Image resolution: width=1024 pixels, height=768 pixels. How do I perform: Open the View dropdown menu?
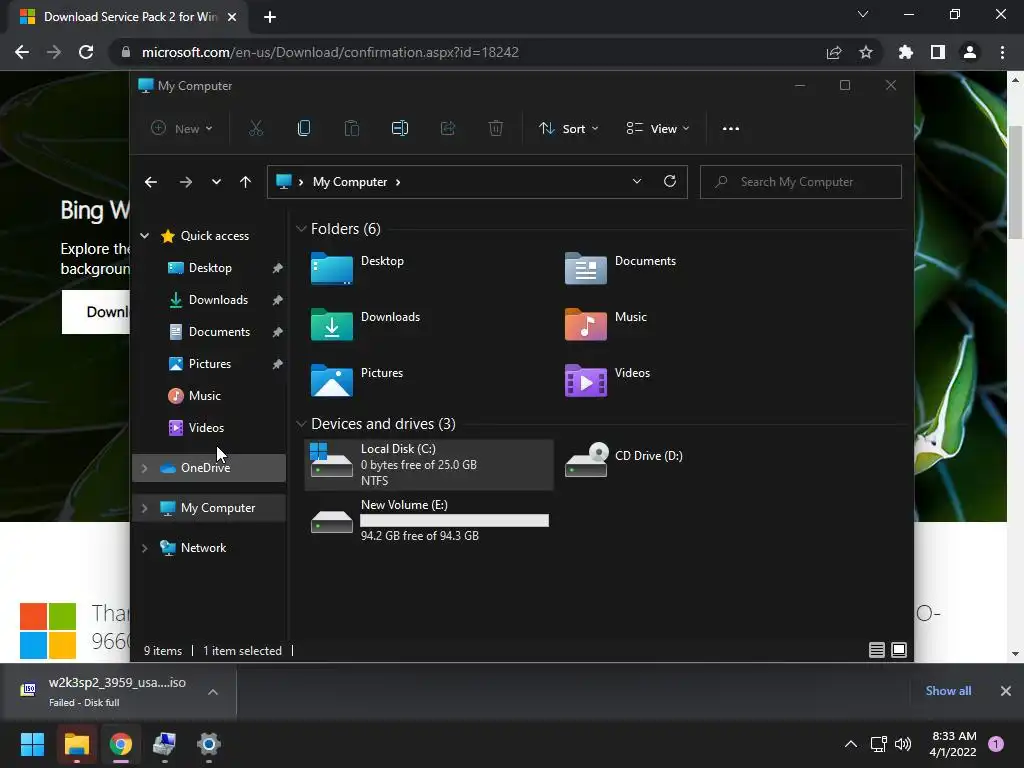click(658, 129)
